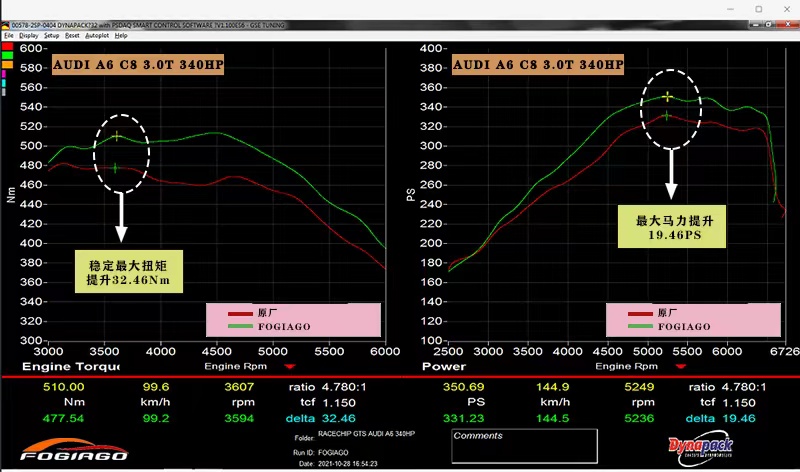The width and height of the screenshot is (800, 472).
Task: Click the 3594 rpm value
Action: tap(239, 418)
